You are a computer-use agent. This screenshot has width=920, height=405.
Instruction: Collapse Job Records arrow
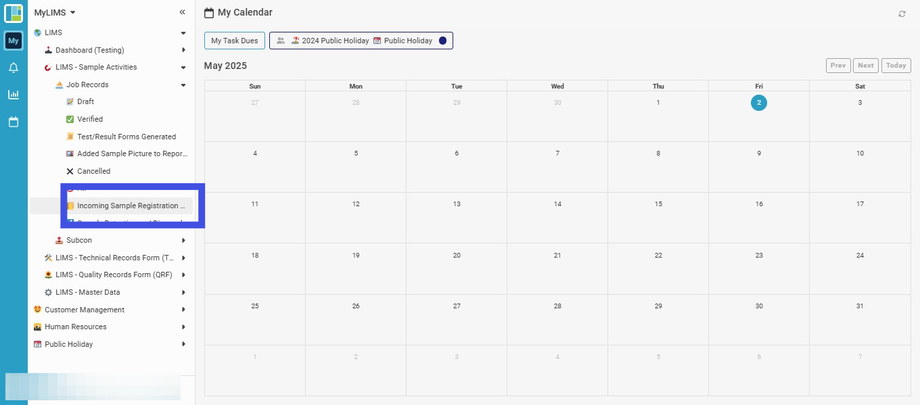tap(183, 85)
